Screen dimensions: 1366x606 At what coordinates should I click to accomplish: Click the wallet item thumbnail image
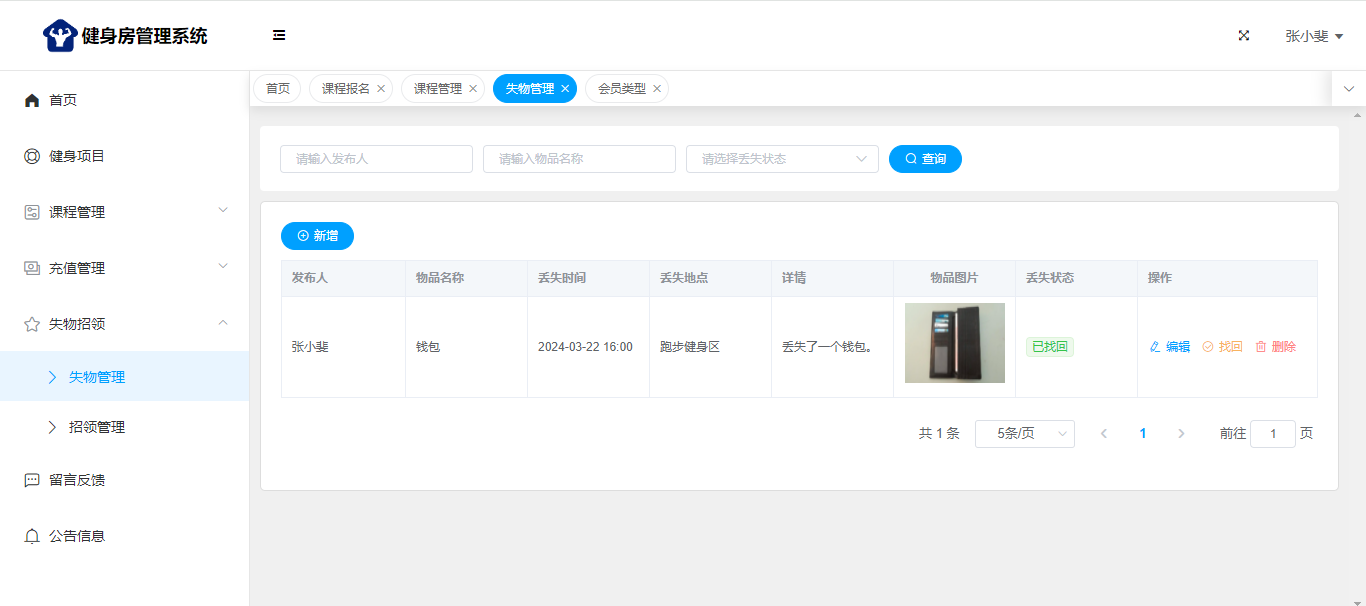coord(954,343)
